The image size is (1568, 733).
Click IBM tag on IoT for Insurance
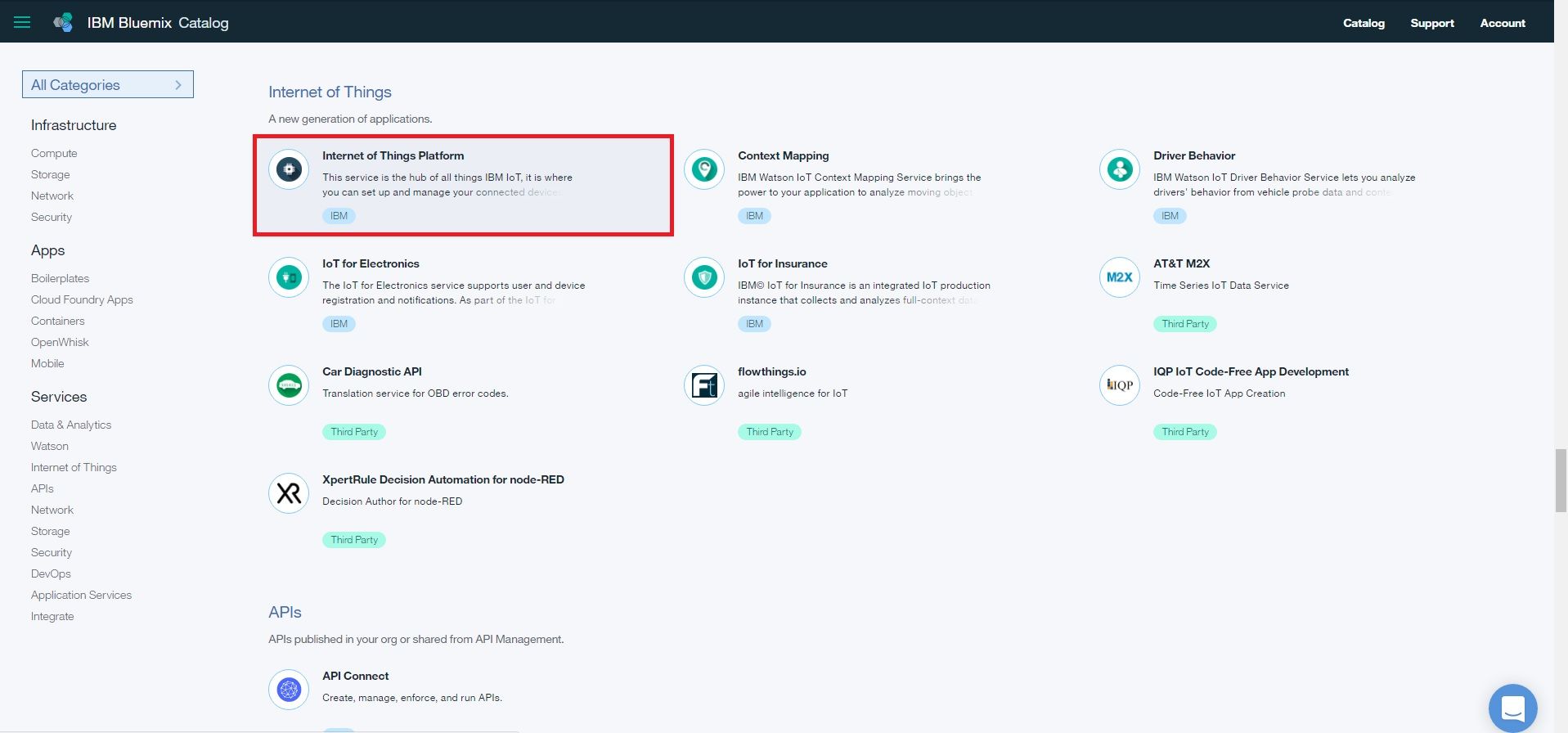coord(754,324)
